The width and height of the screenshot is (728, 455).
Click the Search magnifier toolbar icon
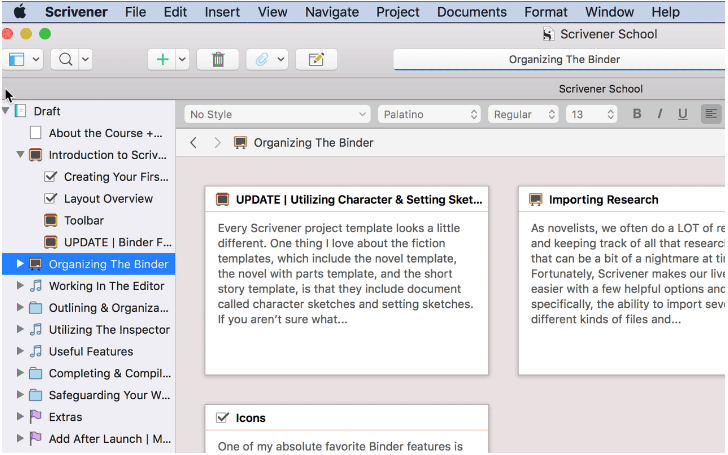coord(66,59)
